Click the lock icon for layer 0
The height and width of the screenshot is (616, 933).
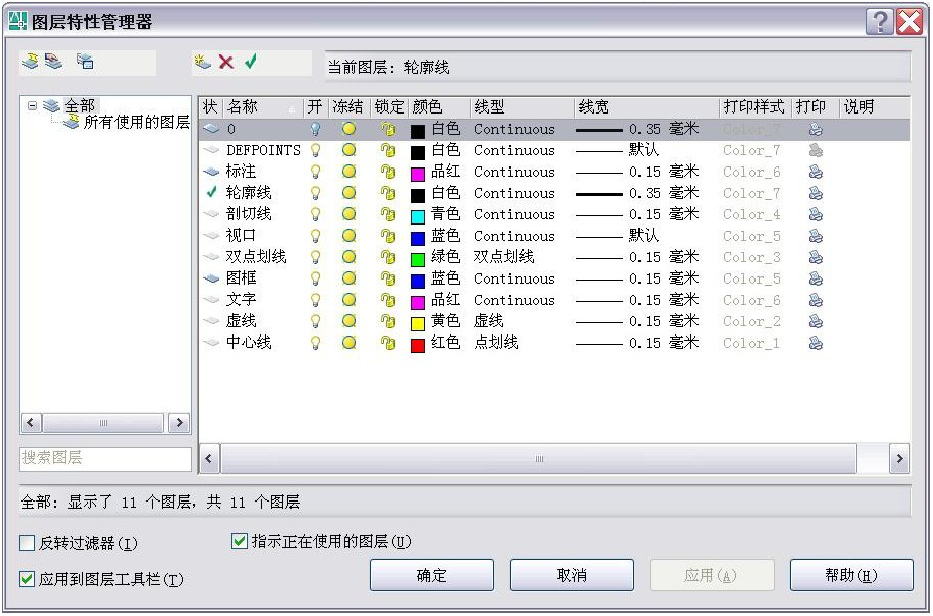click(x=388, y=129)
